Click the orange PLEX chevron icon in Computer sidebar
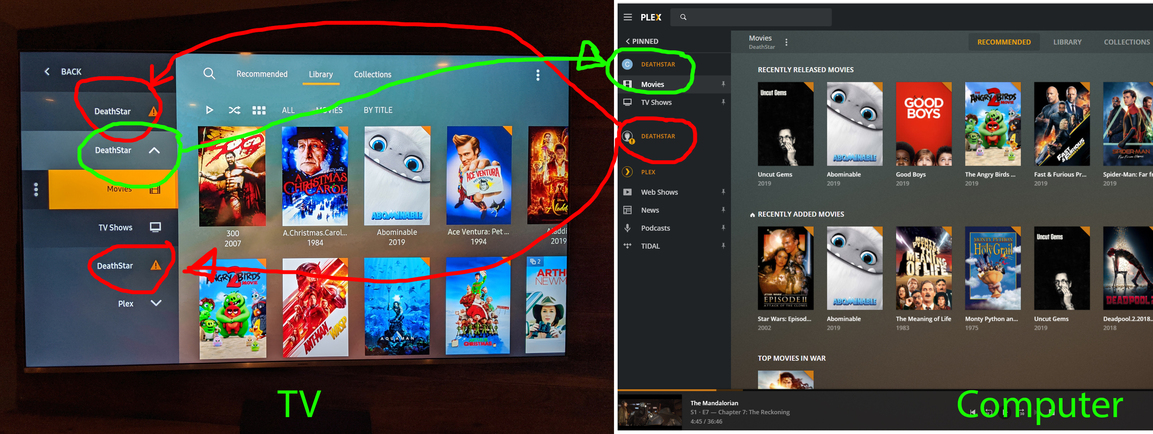The height and width of the screenshot is (434, 1153). pos(627,171)
